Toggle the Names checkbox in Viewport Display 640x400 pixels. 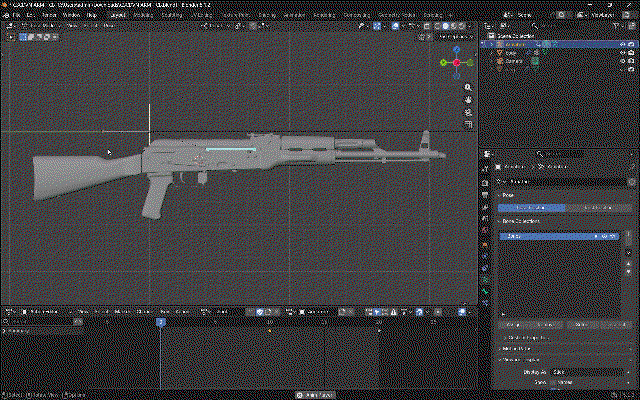tap(553, 382)
